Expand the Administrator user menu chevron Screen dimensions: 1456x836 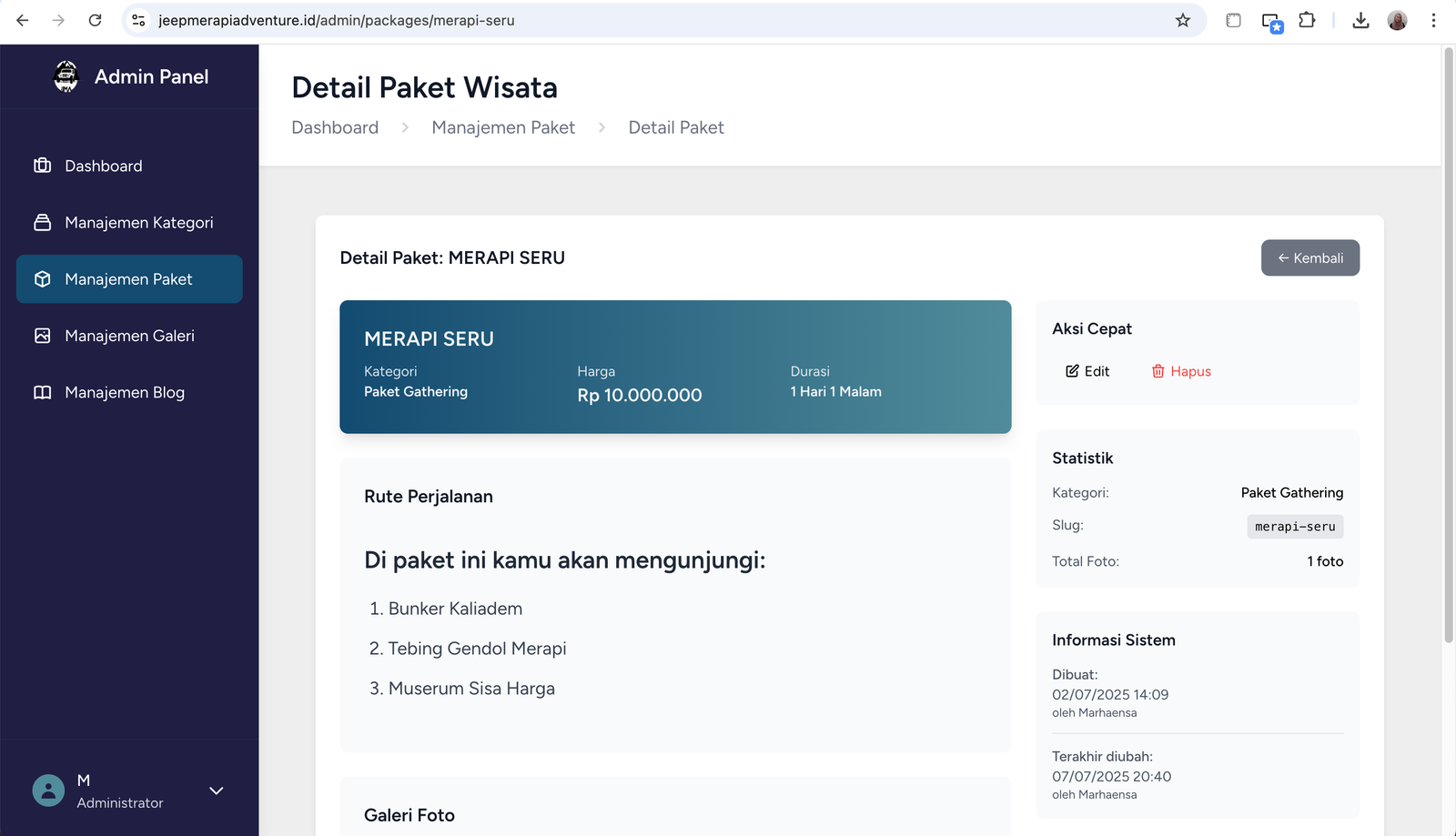[217, 791]
